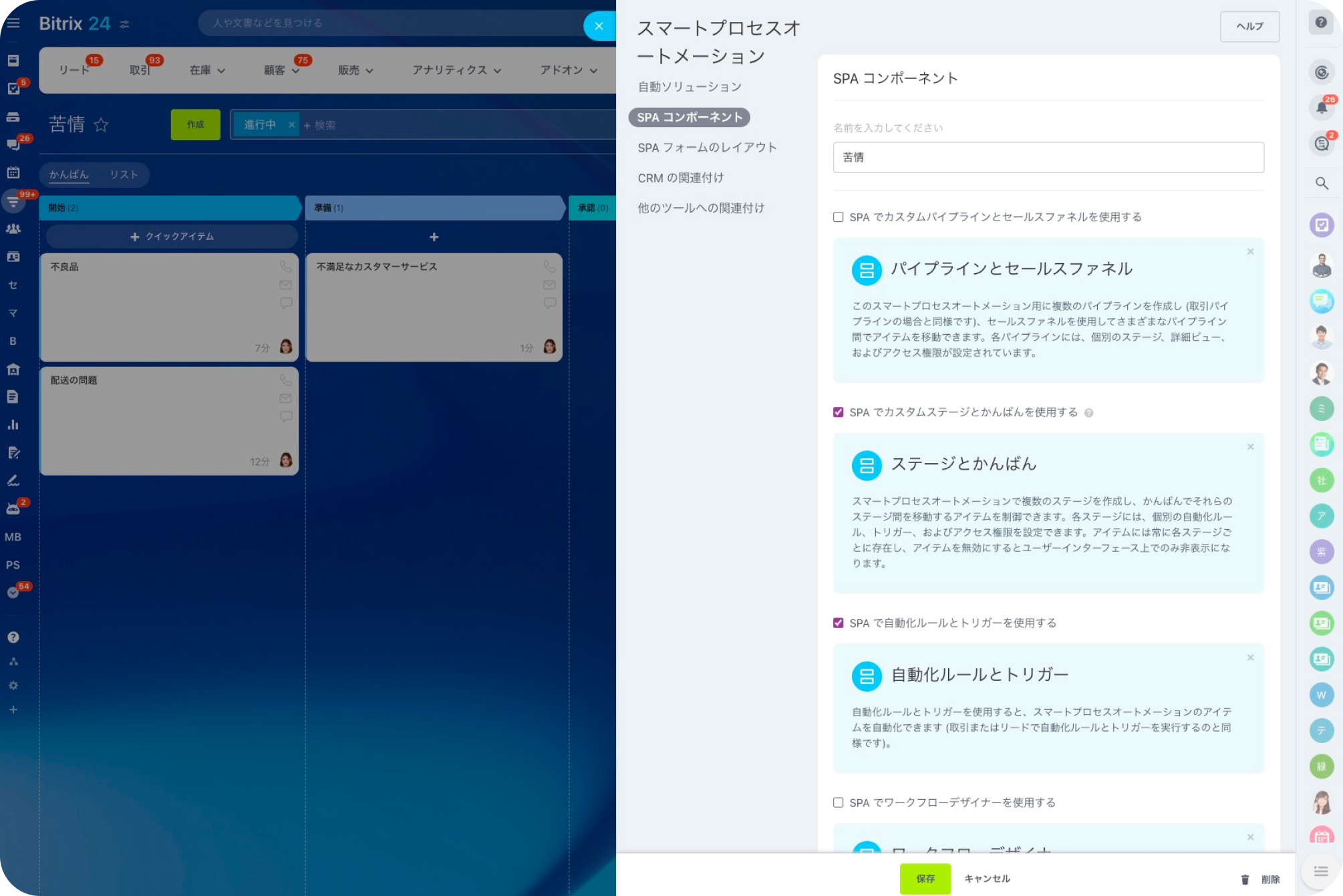Expand the アドオン dropdown menu

[568, 70]
